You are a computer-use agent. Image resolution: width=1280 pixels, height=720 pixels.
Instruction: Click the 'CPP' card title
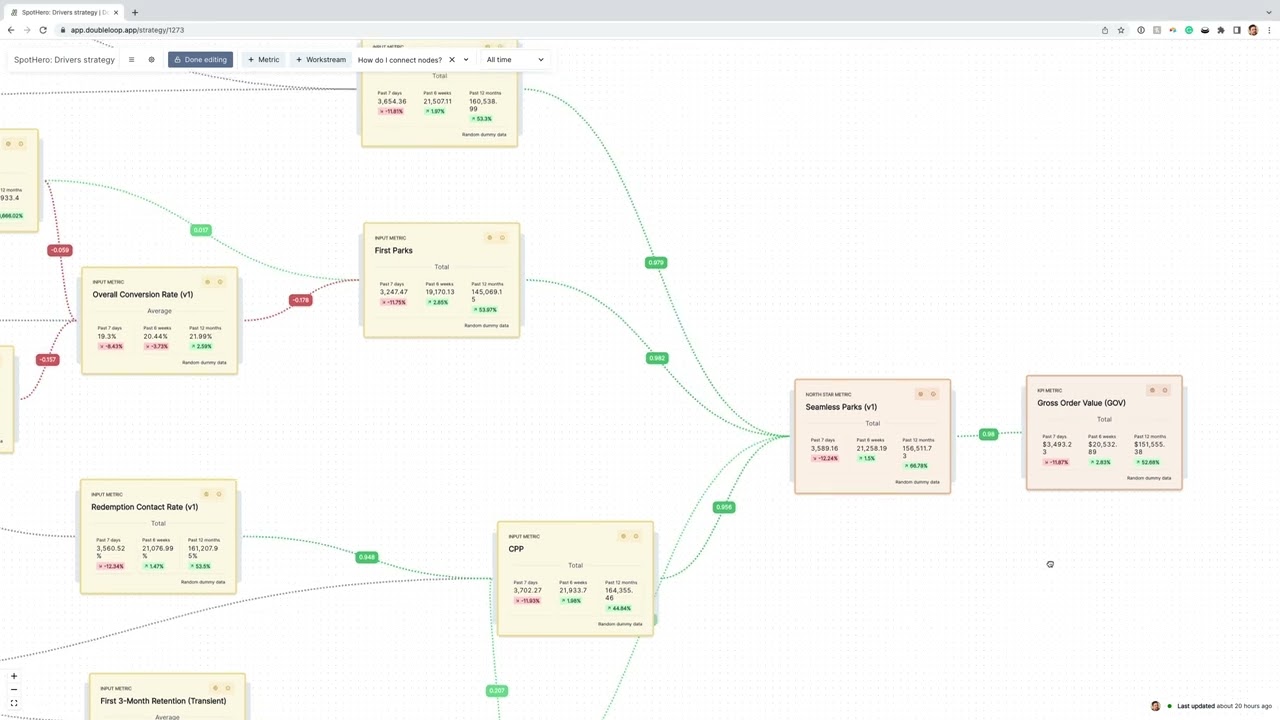click(516, 549)
